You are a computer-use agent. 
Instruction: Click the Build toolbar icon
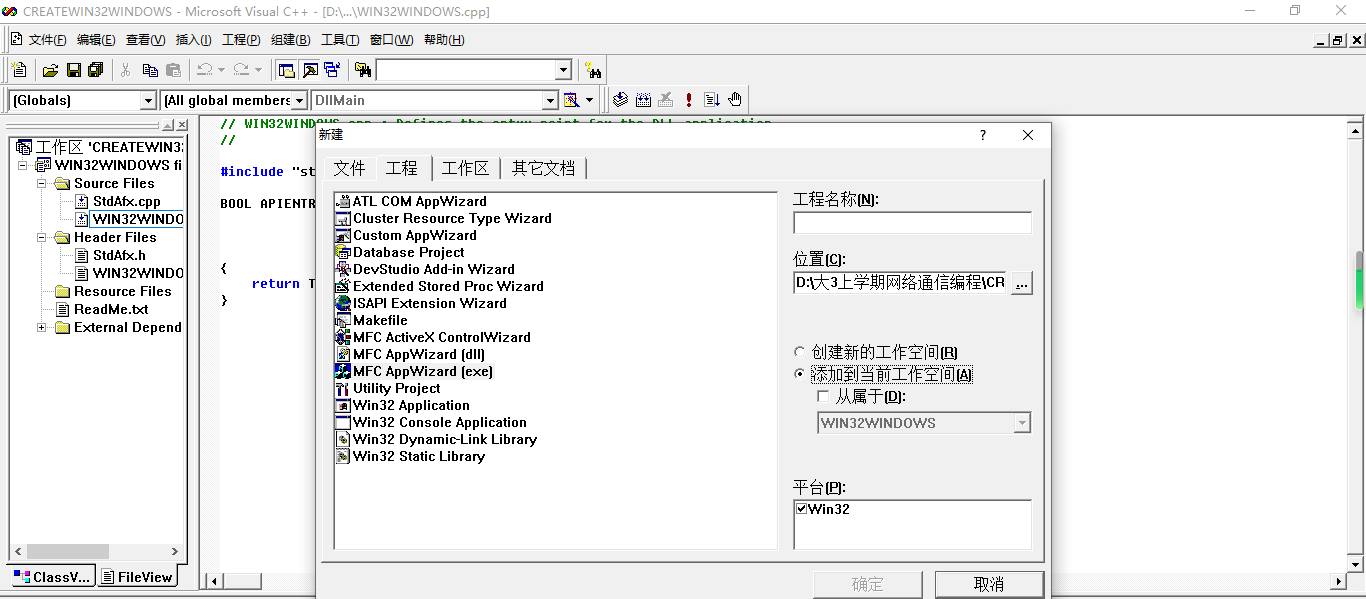[643, 100]
